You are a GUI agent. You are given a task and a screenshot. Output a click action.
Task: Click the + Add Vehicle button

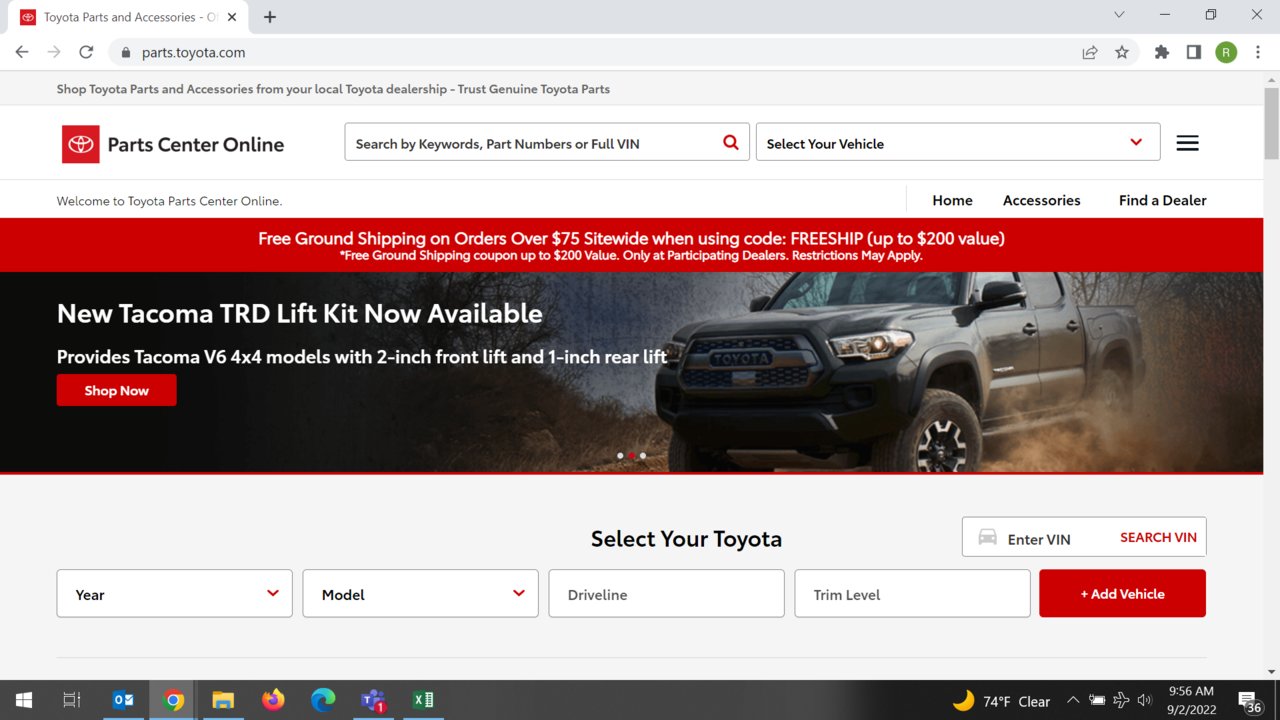[x=1122, y=593]
